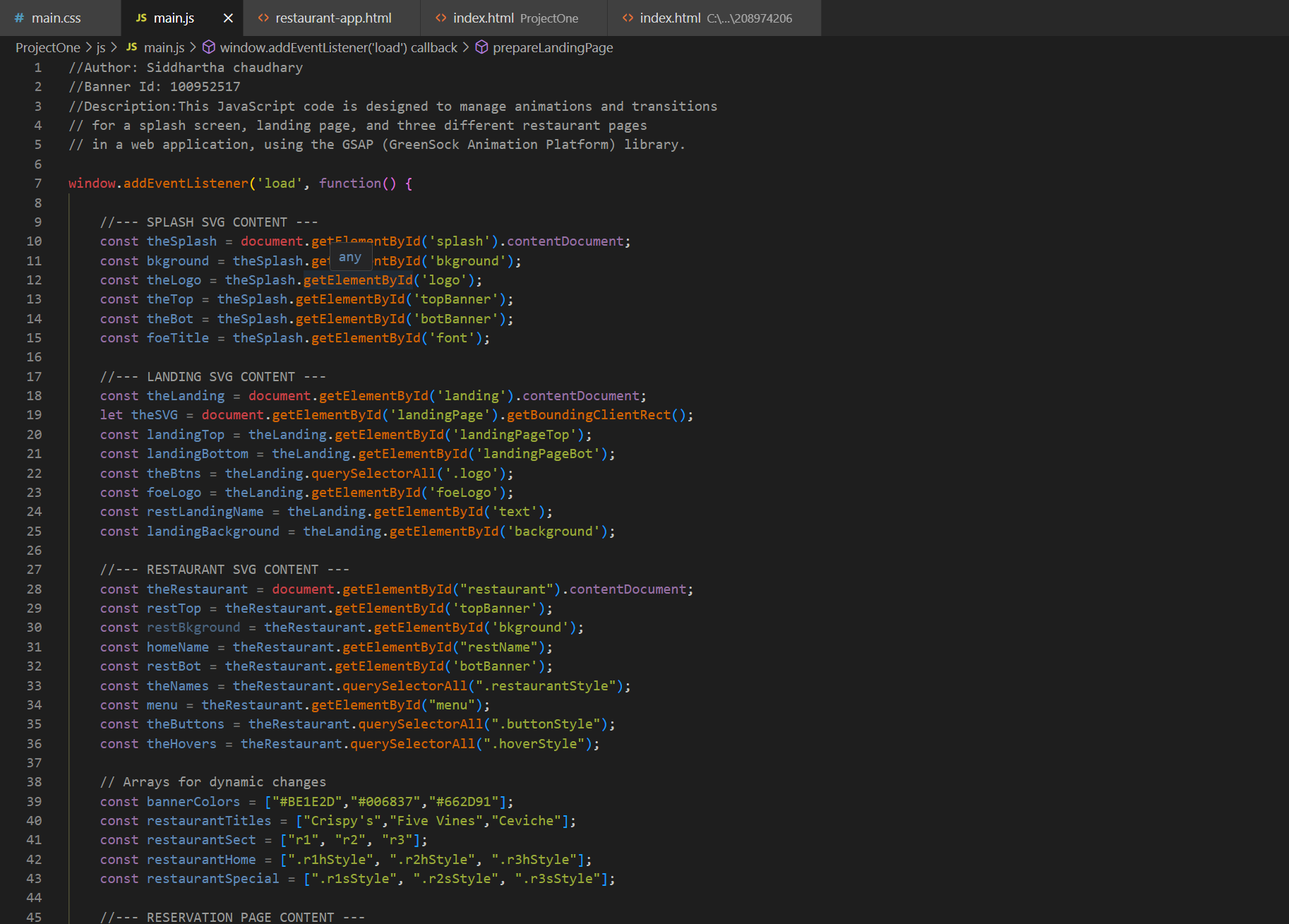The image size is (1289, 924).
Task: Click the cube icon before prepareLandingPage breadcrumb
Action: 481,47
